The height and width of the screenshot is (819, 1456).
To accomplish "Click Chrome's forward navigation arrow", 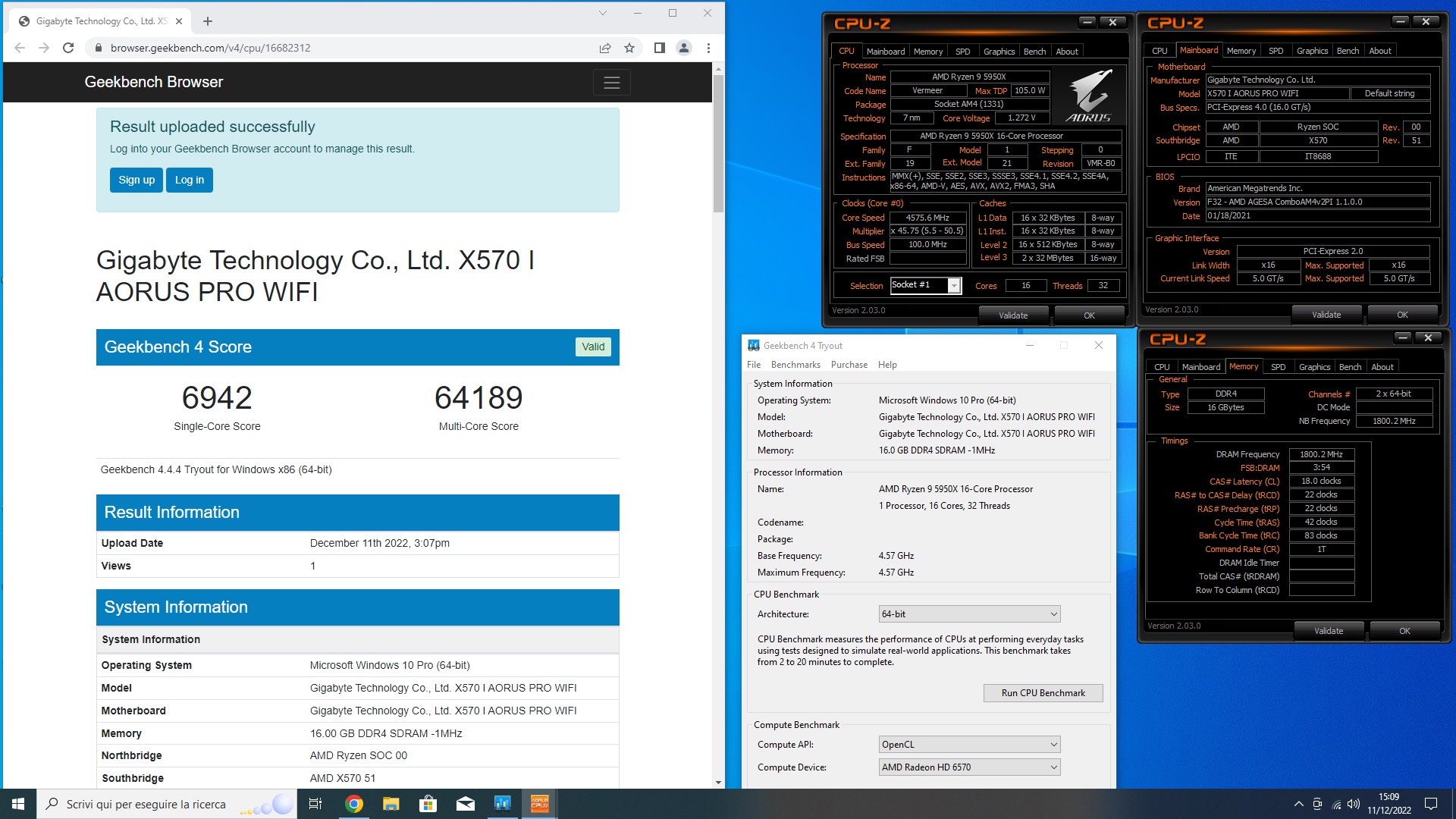I will point(44,48).
